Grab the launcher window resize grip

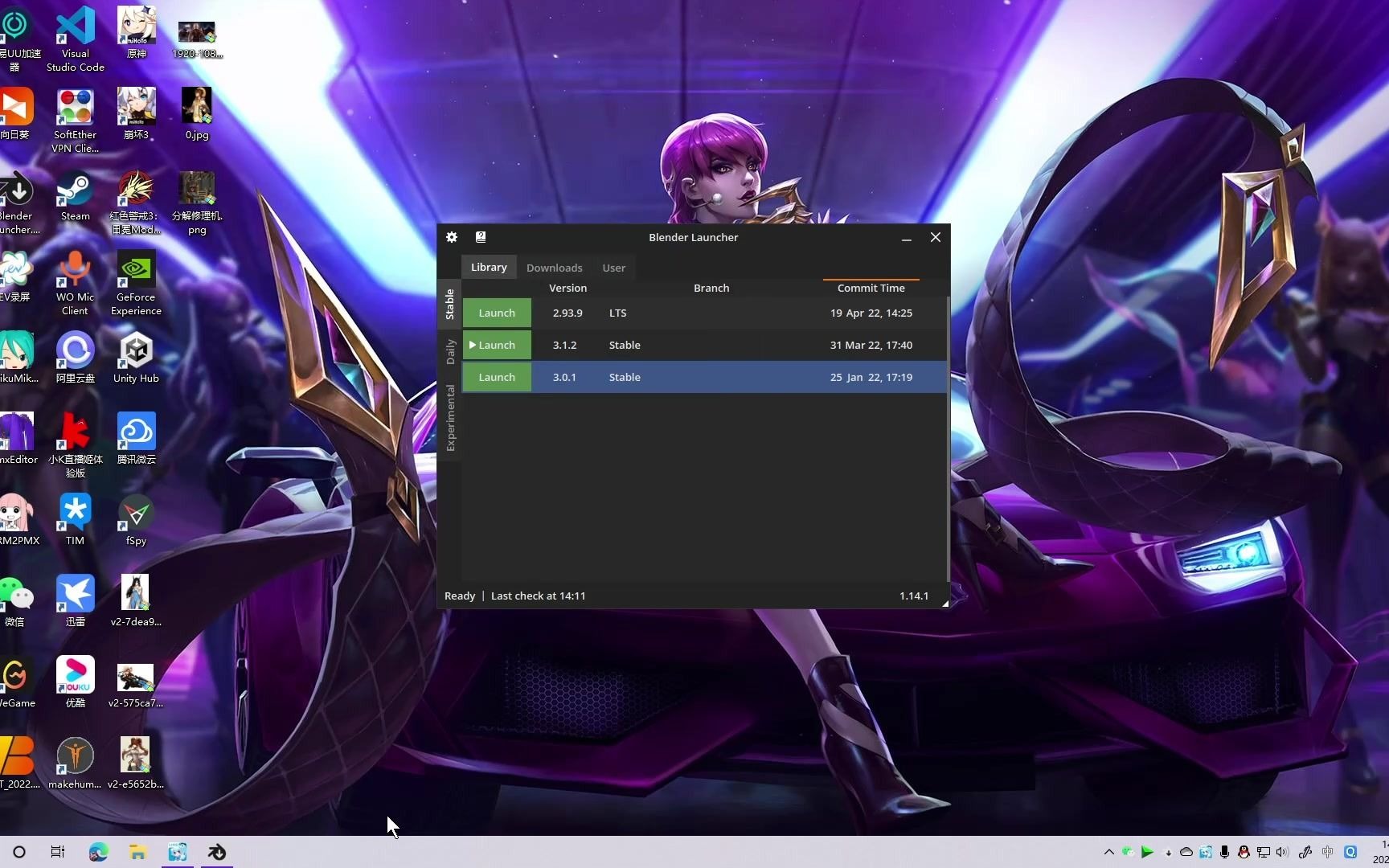coord(944,603)
